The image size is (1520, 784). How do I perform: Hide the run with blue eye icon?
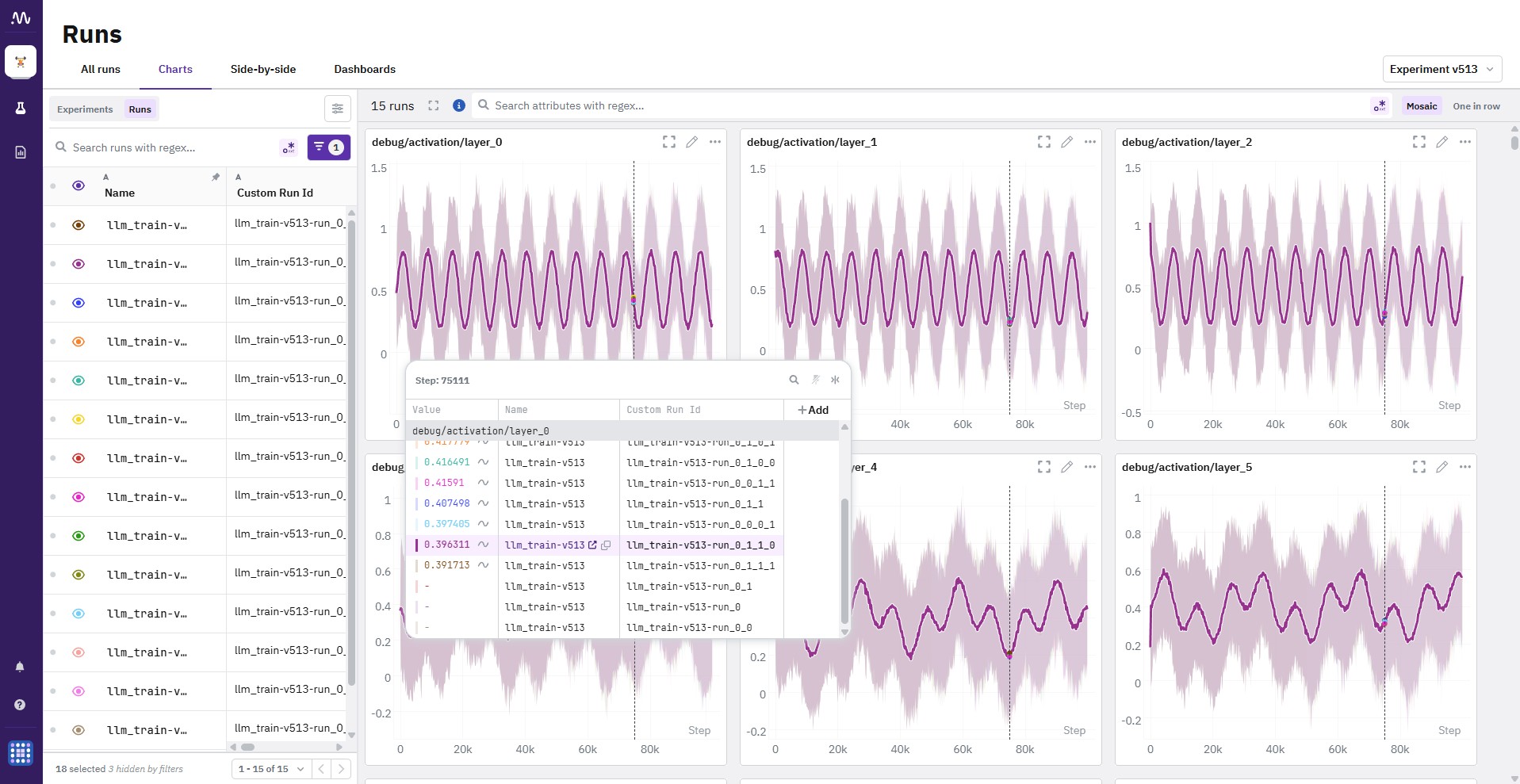click(78, 303)
